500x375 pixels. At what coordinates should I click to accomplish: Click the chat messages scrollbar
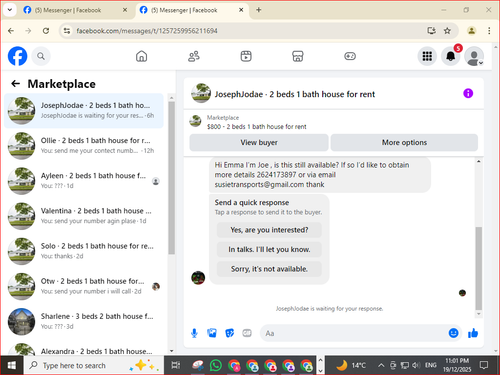coord(479,268)
